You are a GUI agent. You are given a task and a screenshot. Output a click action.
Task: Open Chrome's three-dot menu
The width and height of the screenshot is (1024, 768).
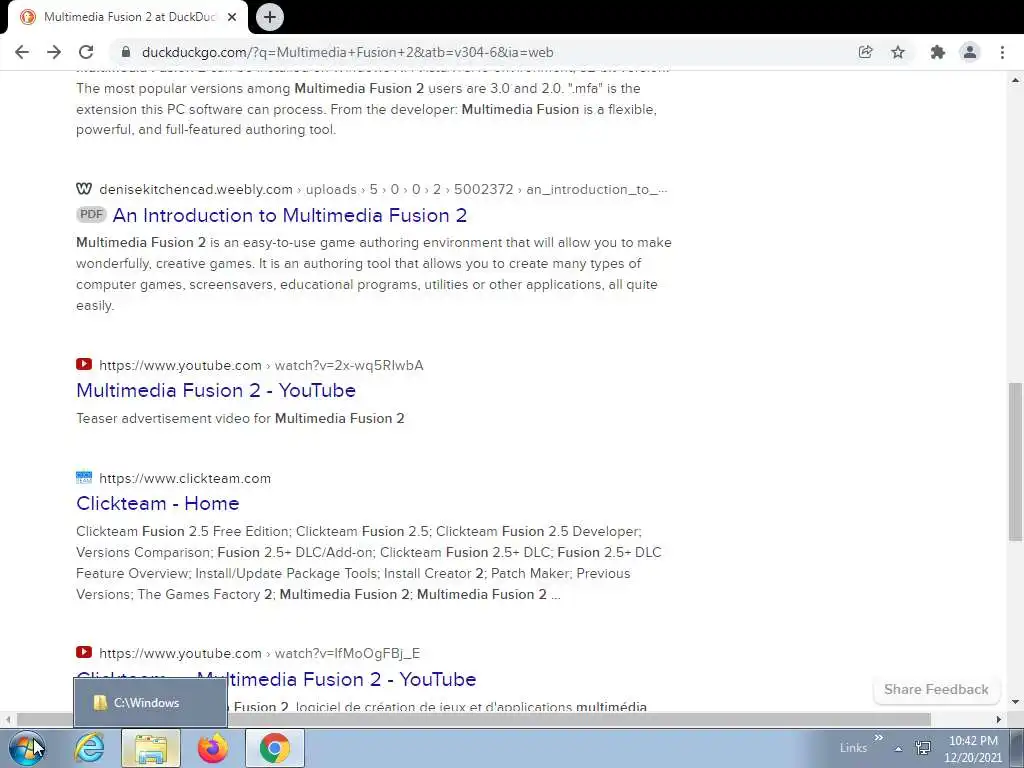tap(1002, 52)
